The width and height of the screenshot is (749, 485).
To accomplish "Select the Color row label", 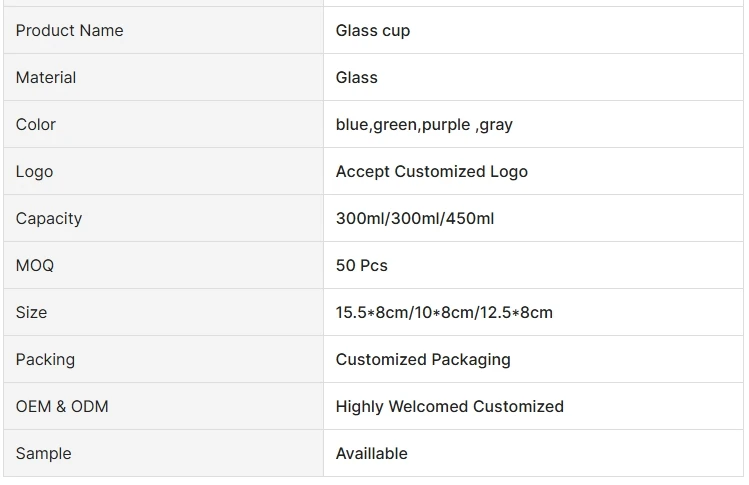I will (x=36, y=125).
